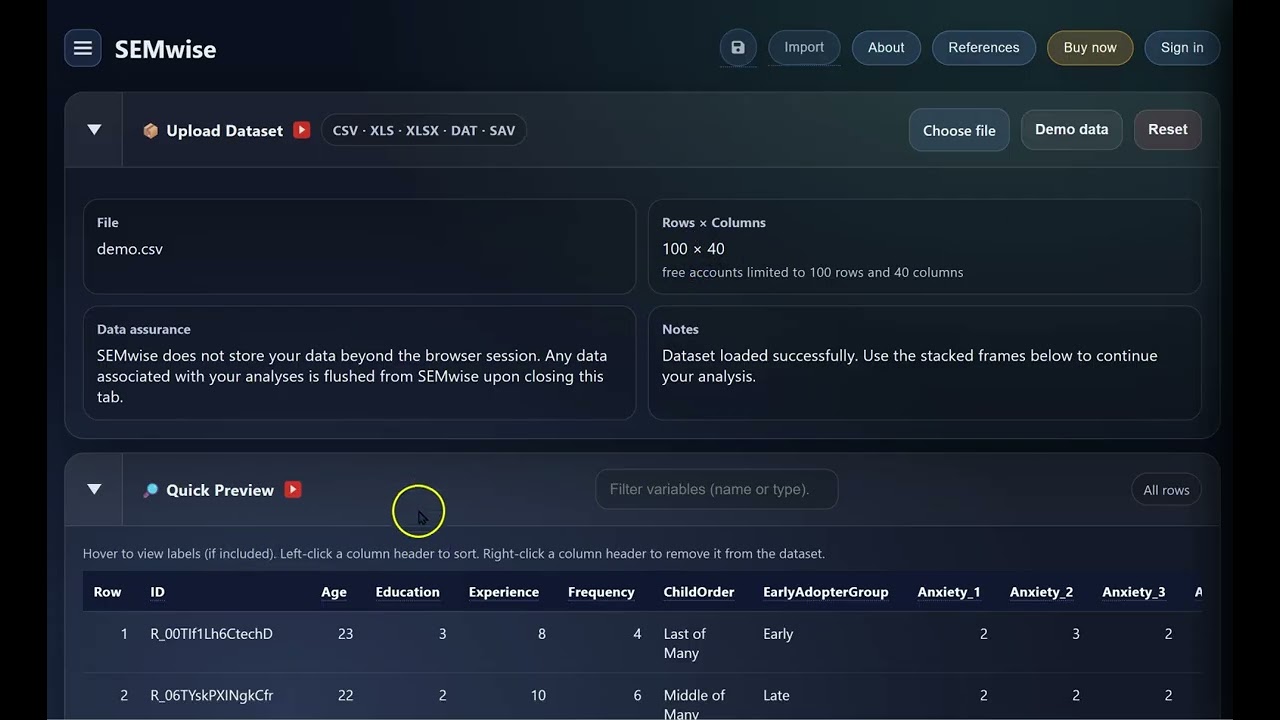The width and height of the screenshot is (1280, 720).
Task: Open the Import option
Action: 804,48
